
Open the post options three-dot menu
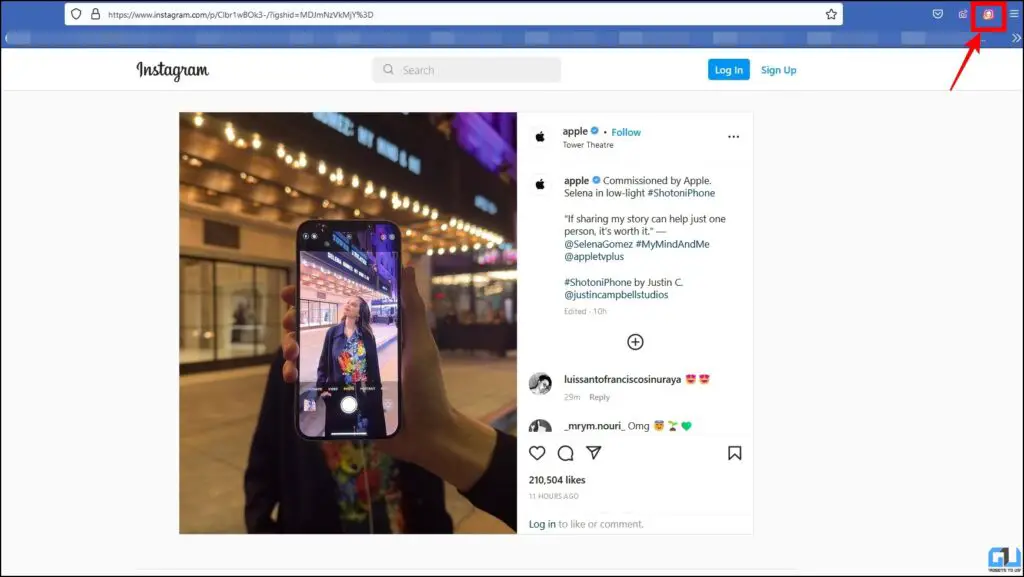tap(733, 137)
